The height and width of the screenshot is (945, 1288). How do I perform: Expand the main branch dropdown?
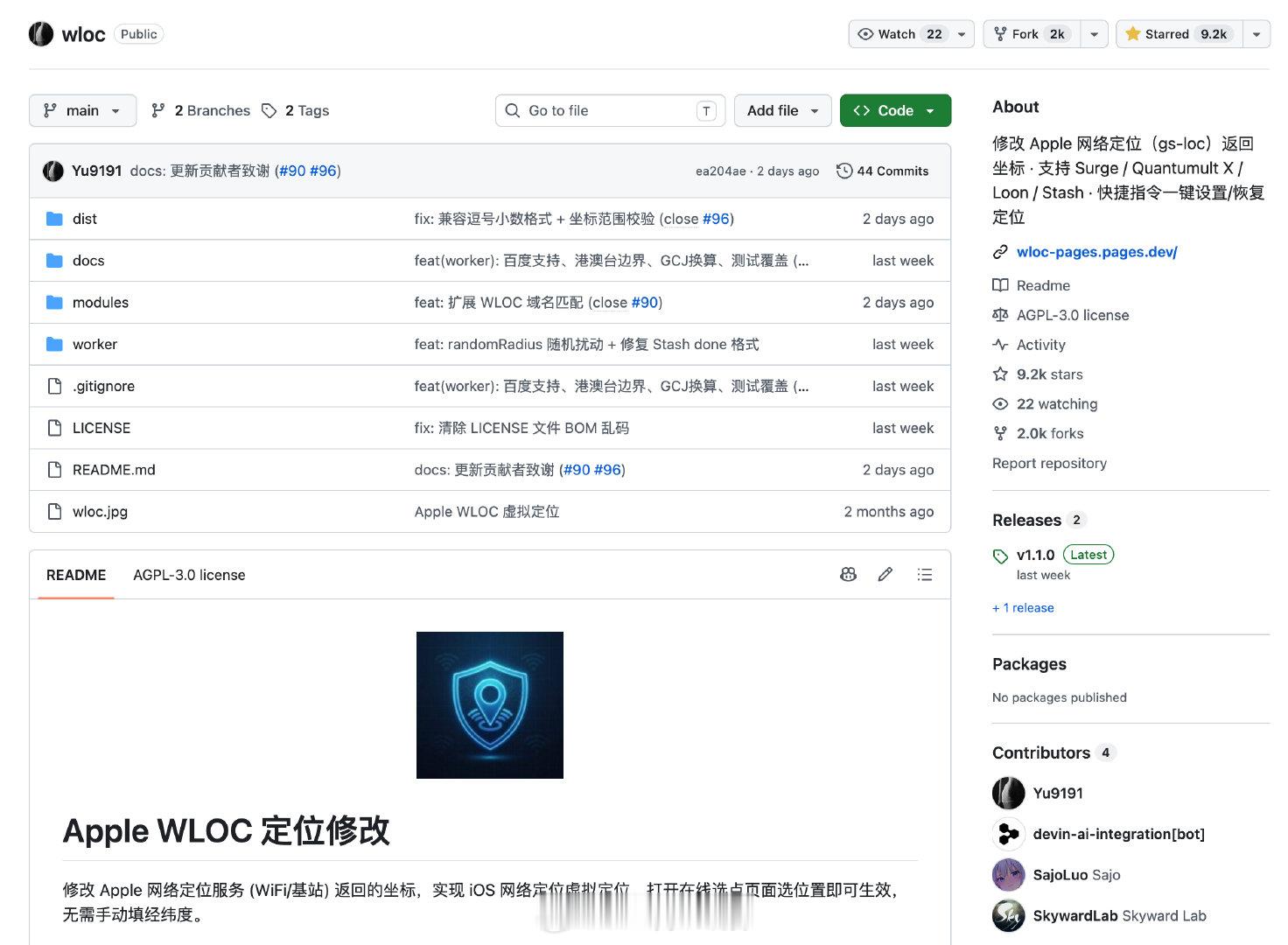[82, 110]
